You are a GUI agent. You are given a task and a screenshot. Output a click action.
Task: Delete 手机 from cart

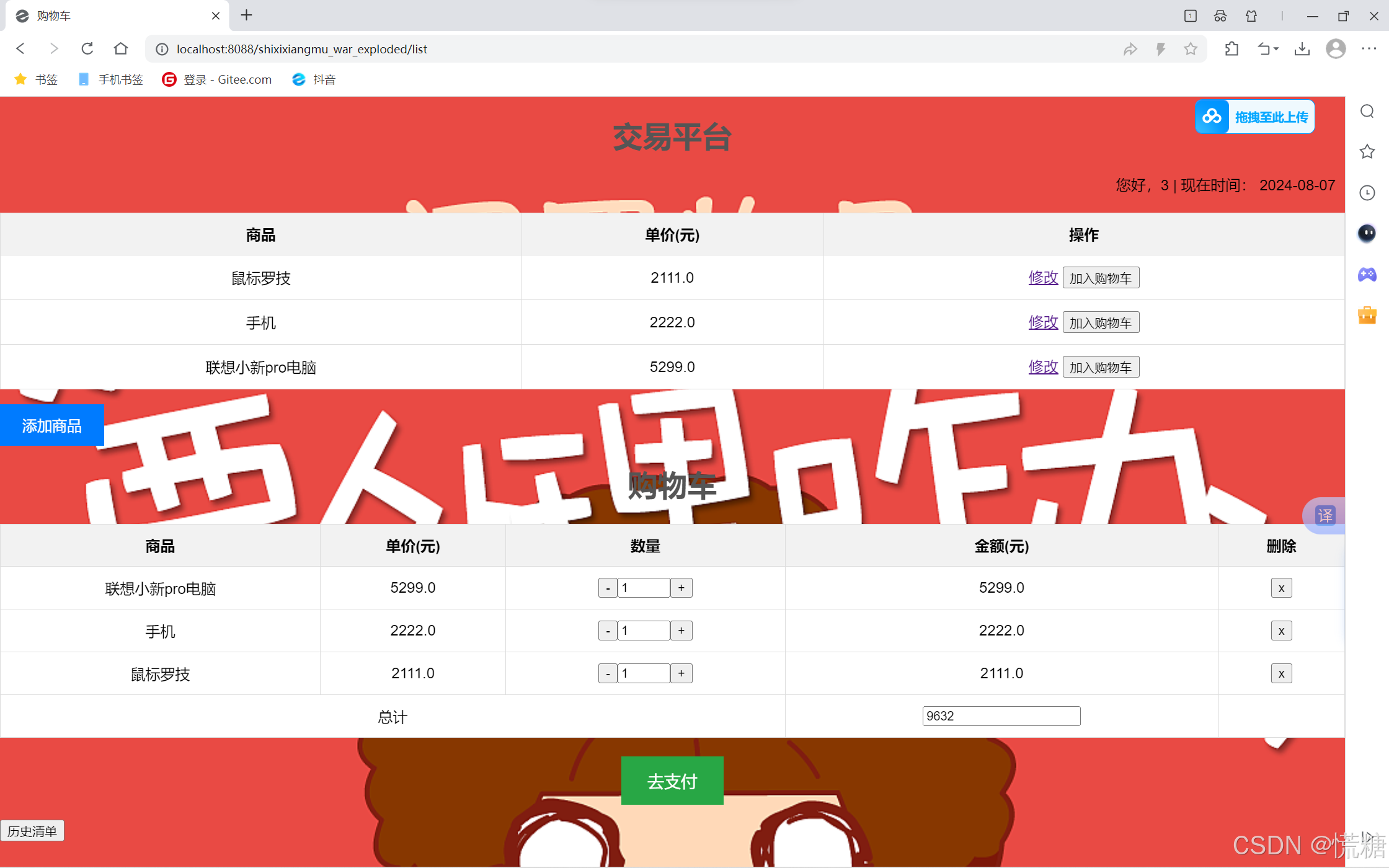(1281, 631)
